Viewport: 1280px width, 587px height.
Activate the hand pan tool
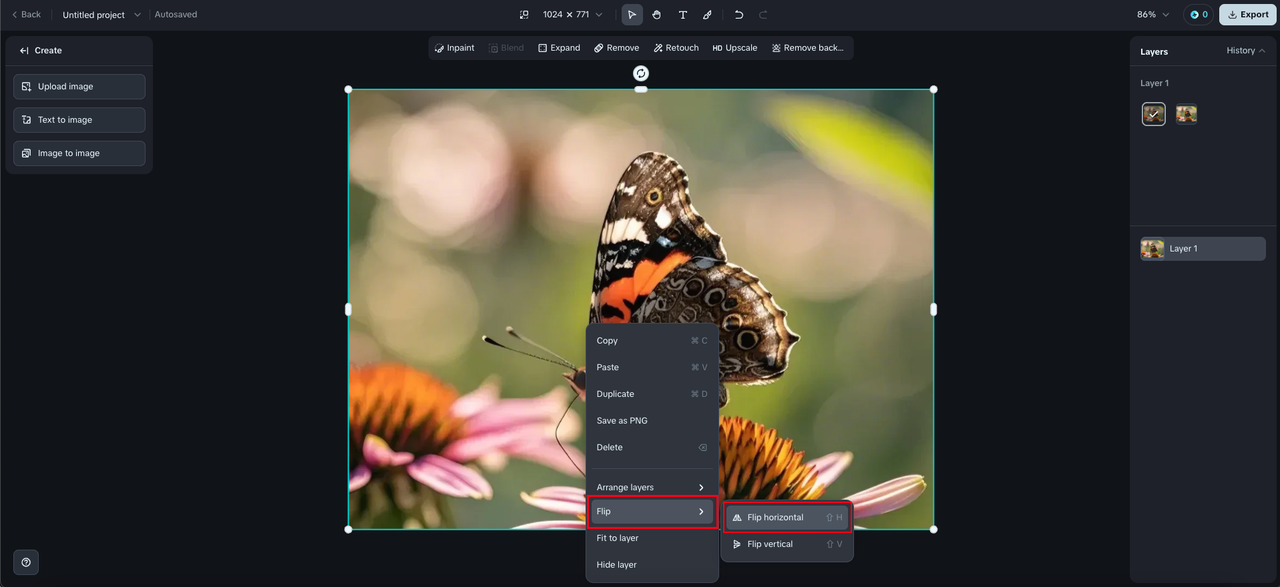coord(657,15)
